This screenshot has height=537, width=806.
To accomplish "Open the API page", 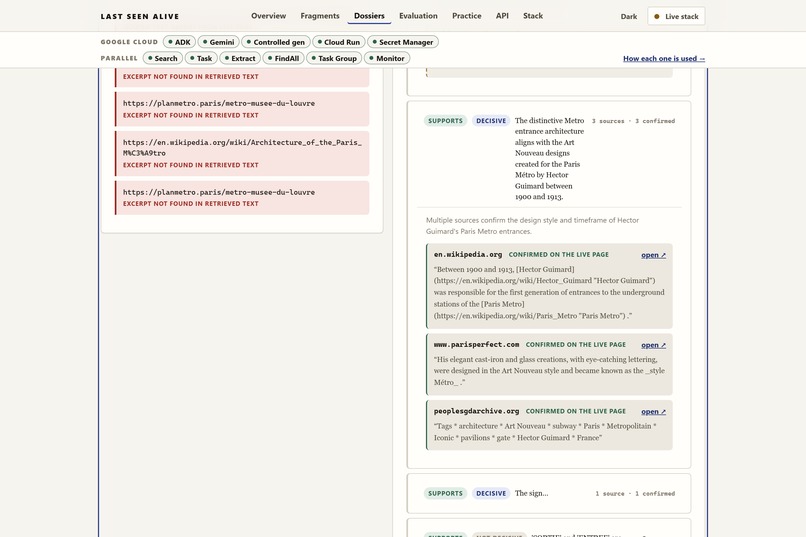I will [502, 16].
